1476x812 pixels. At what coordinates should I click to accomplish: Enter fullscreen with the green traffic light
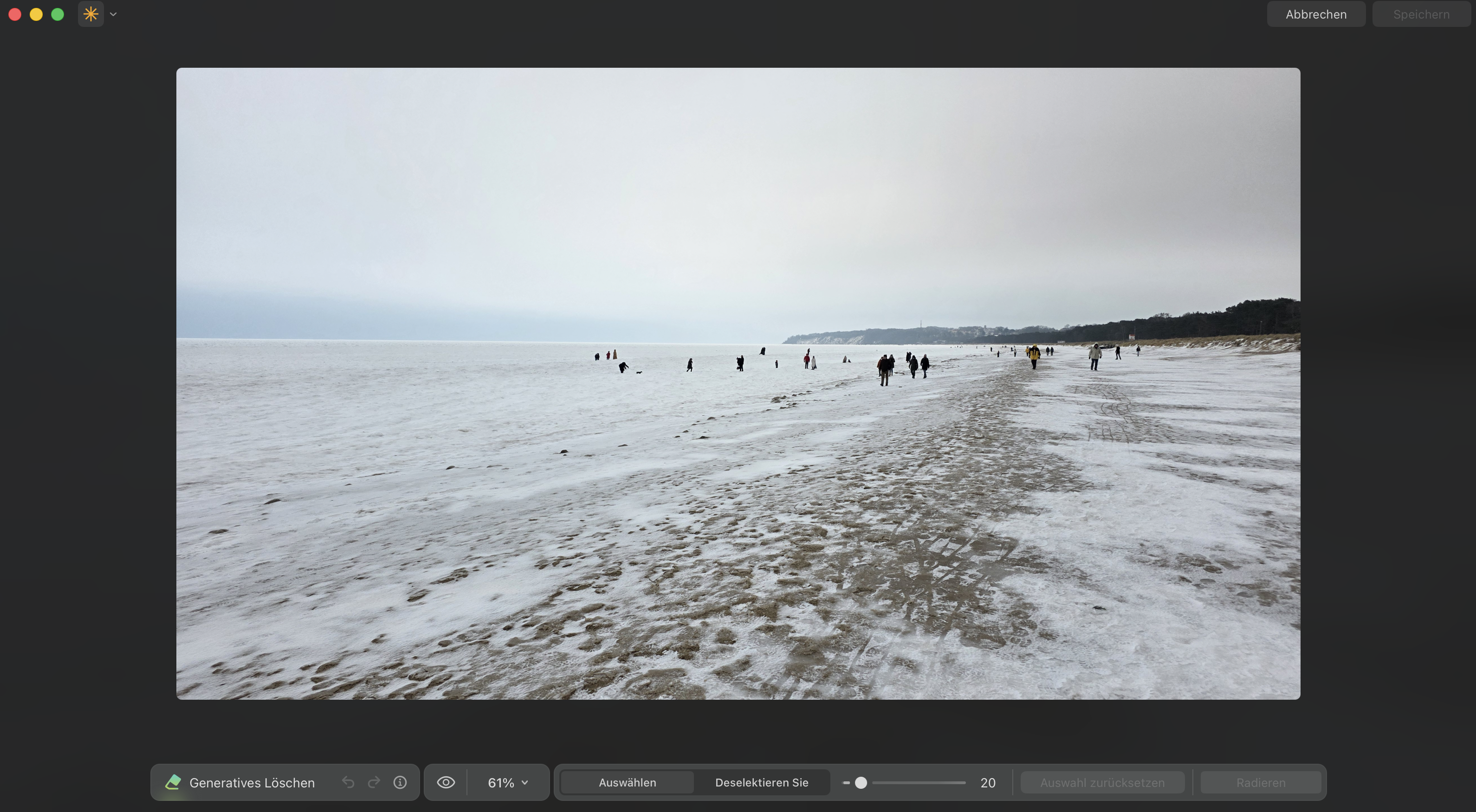pyautogui.click(x=57, y=14)
